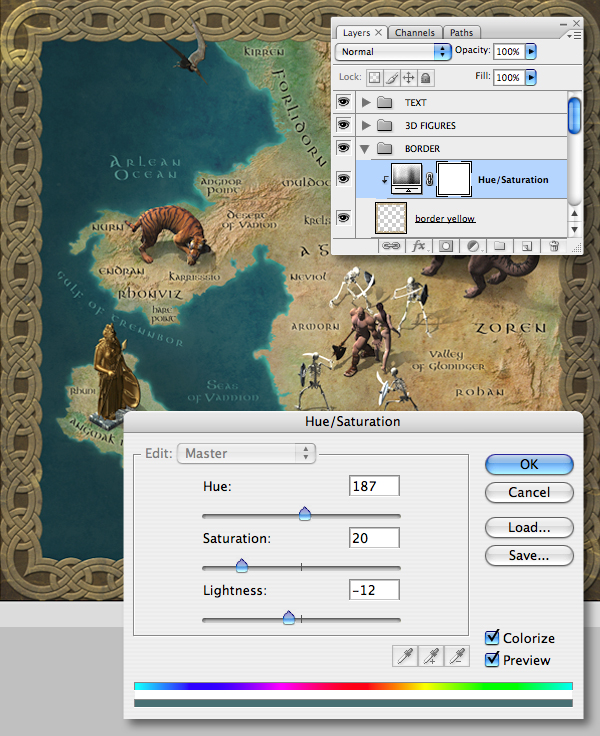
Task: Toggle the Preview checkbox
Action: tap(492, 659)
